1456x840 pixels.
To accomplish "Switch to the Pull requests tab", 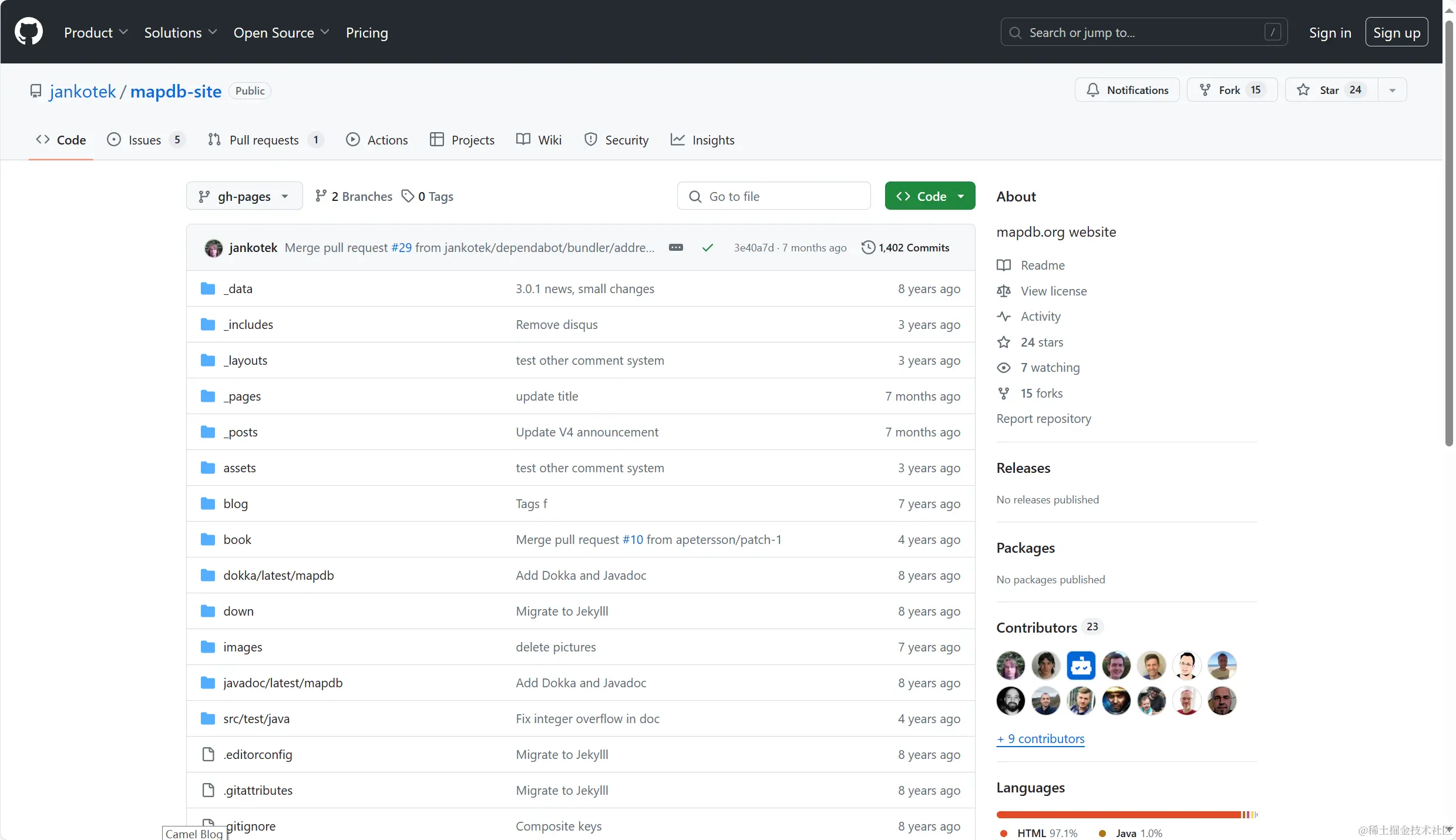I will pos(265,140).
